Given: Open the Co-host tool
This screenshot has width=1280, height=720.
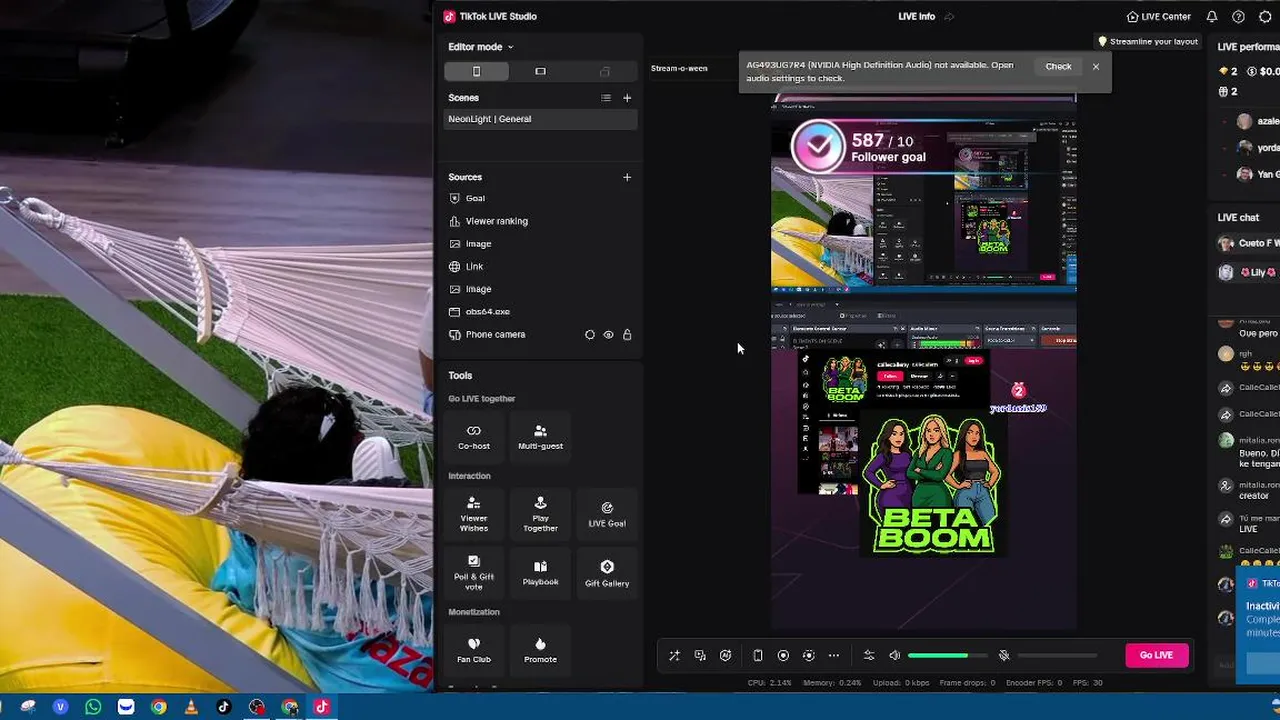Looking at the screenshot, I should (474, 436).
